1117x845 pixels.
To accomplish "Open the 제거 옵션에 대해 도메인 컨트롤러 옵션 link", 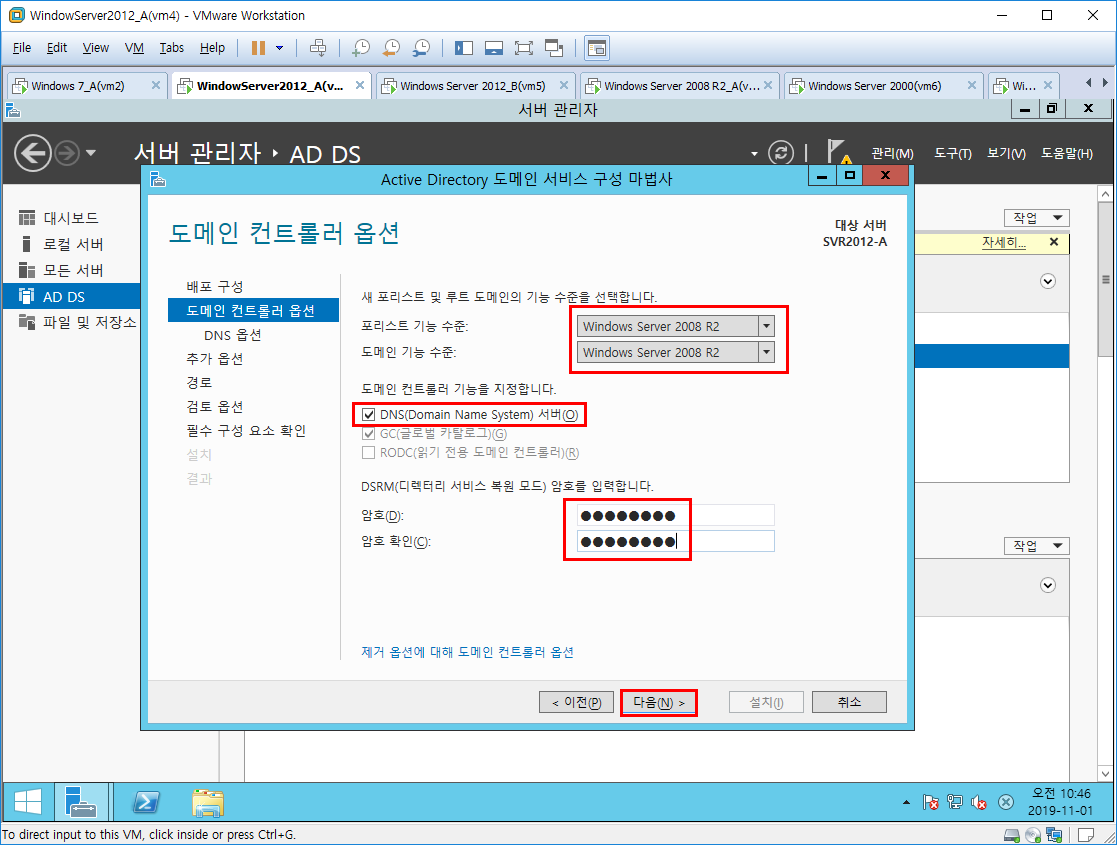I will (467, 652).
